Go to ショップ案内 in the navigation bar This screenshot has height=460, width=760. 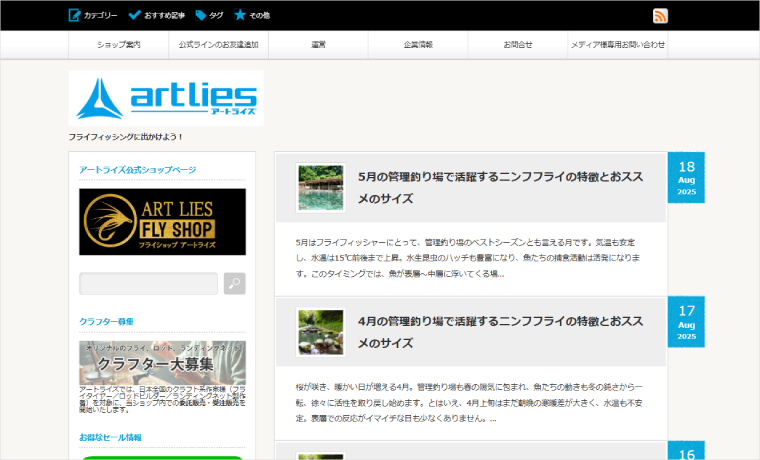tap(118, 45)
